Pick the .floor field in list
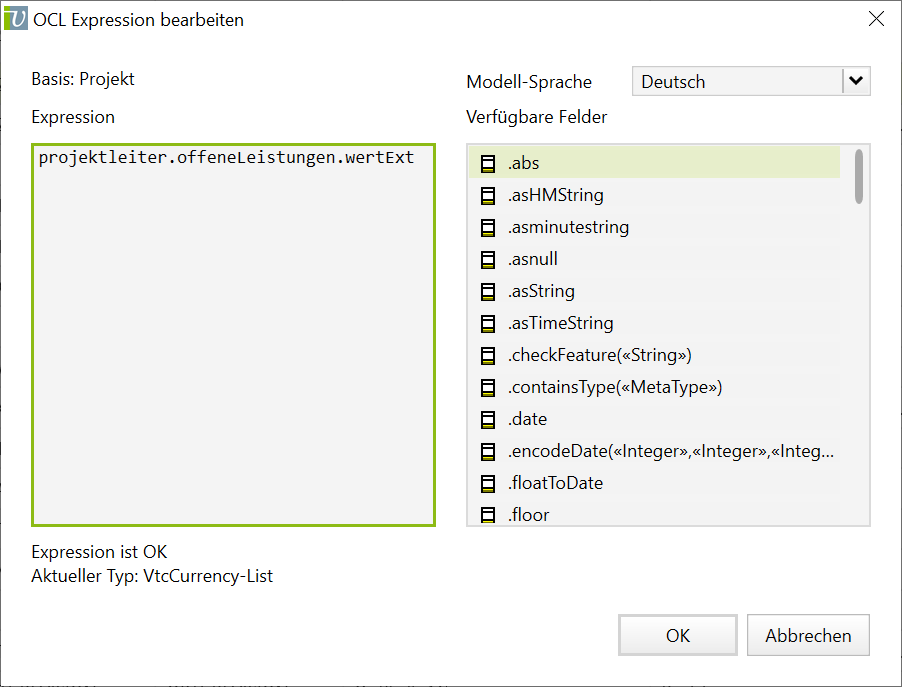The image size is (902, 687). [528, 515]
